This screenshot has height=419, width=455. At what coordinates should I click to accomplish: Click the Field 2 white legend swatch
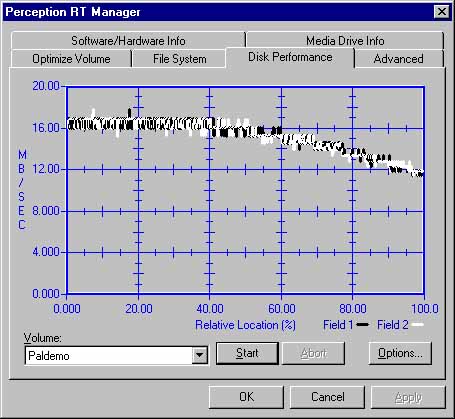pos(418,324)
